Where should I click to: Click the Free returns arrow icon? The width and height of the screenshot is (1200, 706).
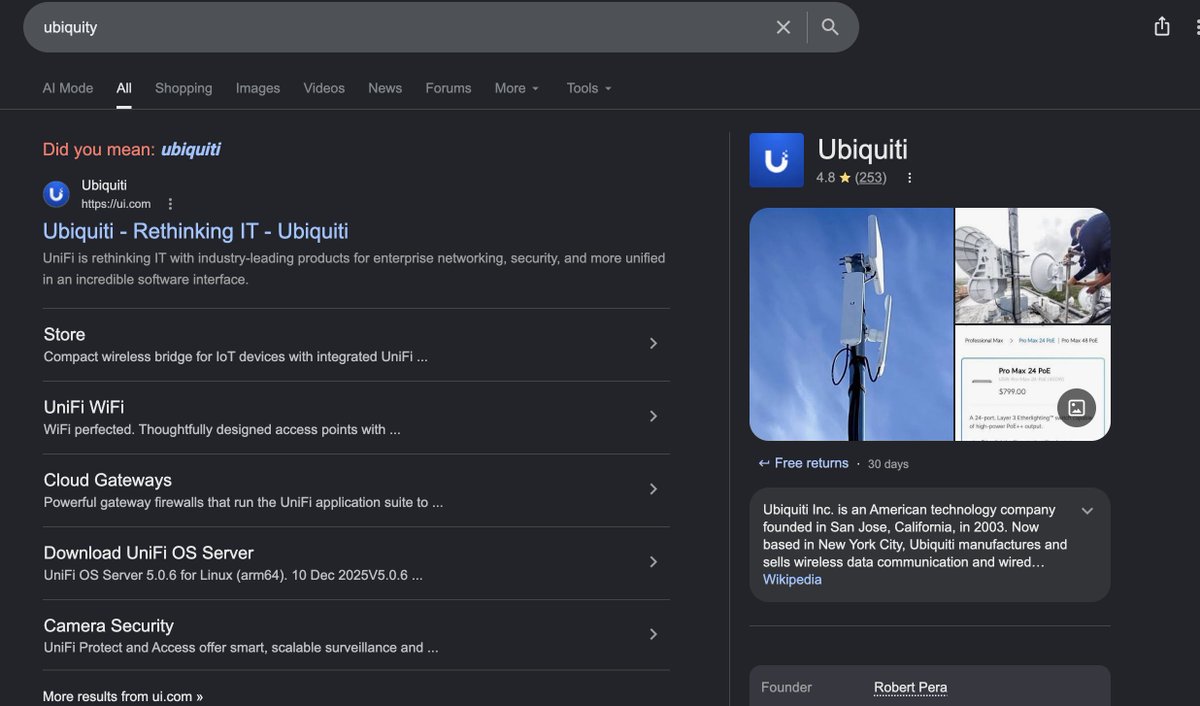[x=764, y=463]
